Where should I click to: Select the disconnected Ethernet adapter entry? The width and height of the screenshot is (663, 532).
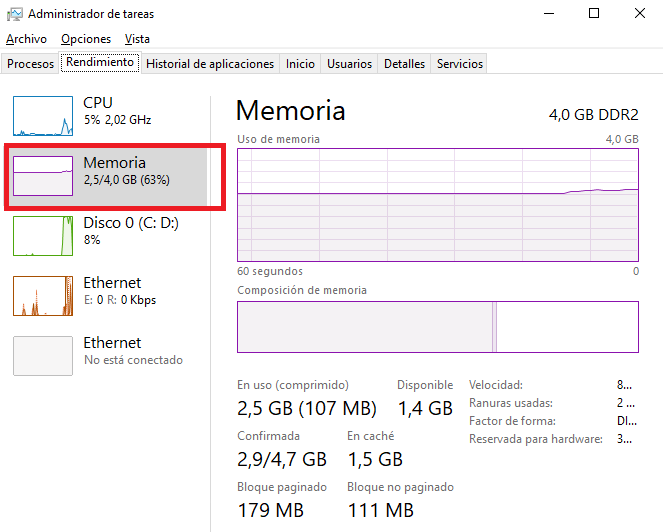98,356
